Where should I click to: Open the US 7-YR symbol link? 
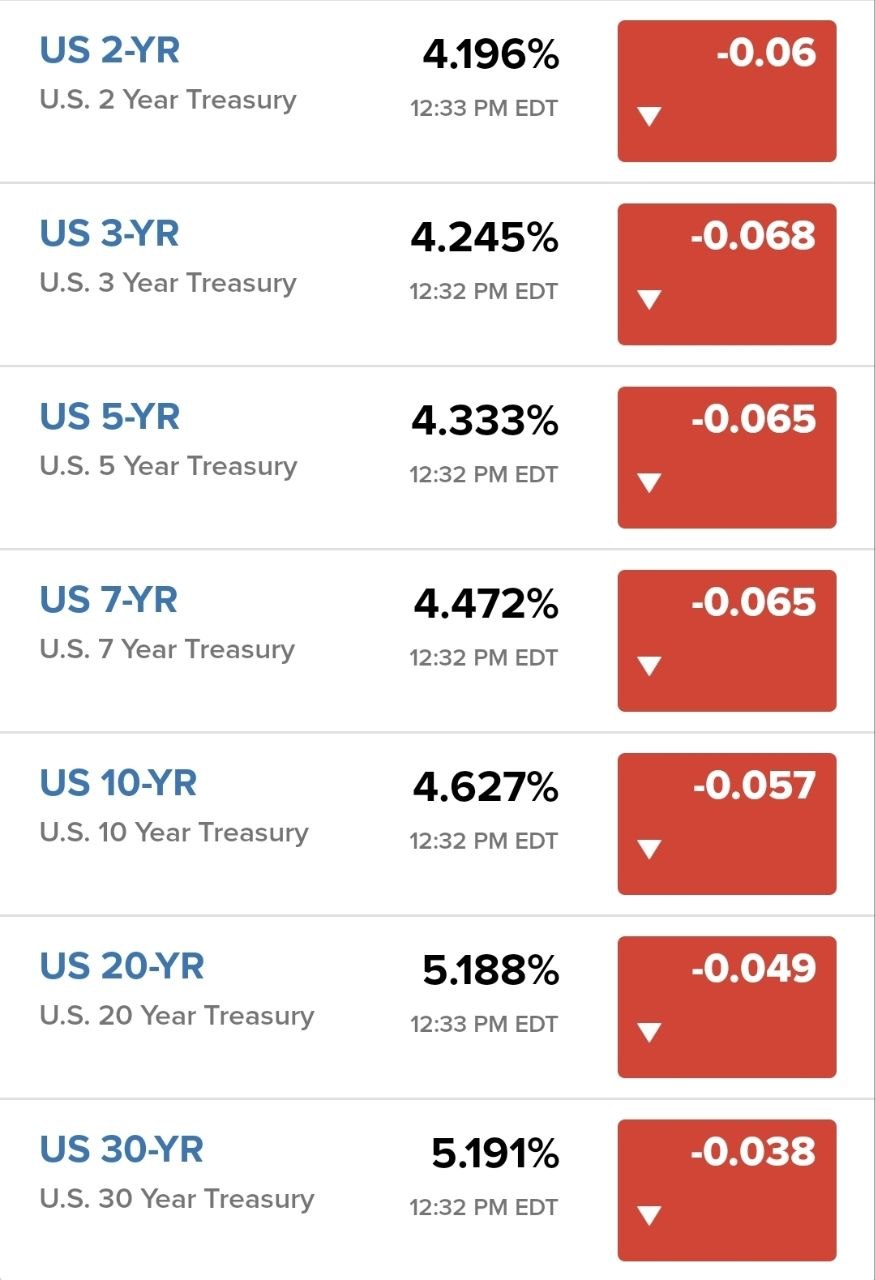pos(109,600)
